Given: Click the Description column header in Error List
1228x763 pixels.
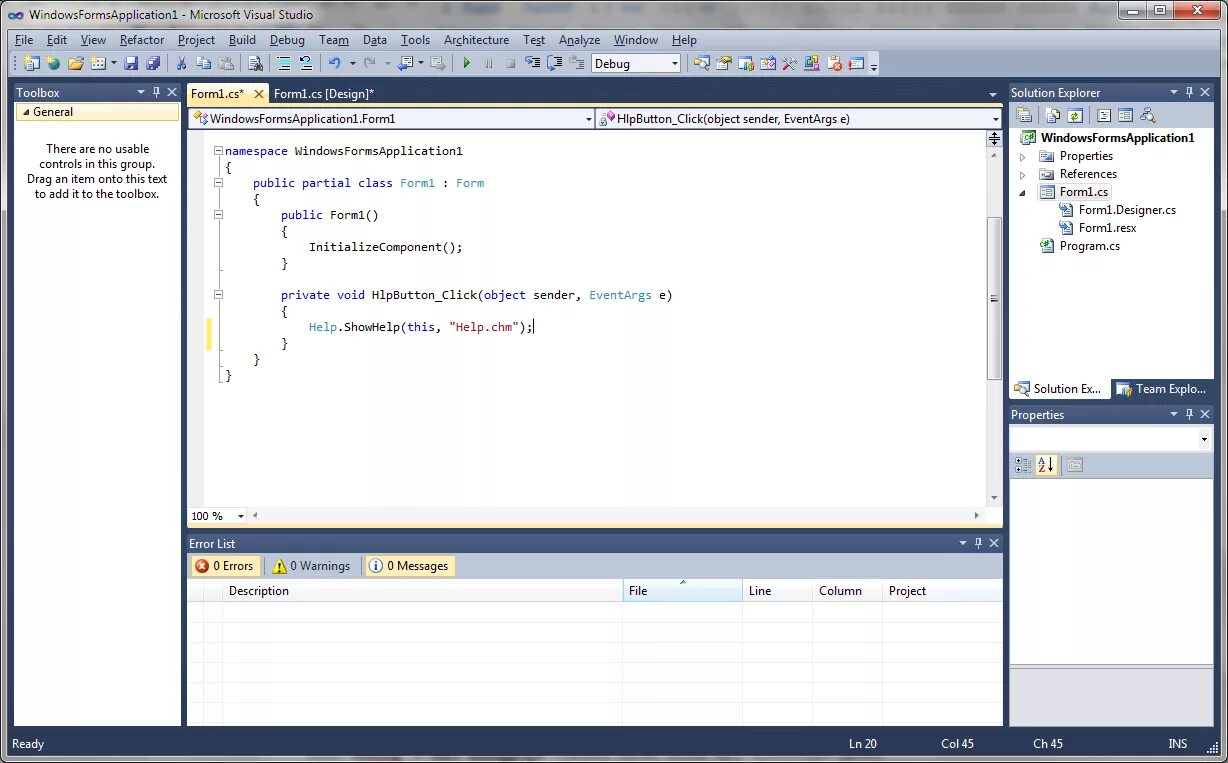Looking at the screenshot, I should tap(423, 591).
